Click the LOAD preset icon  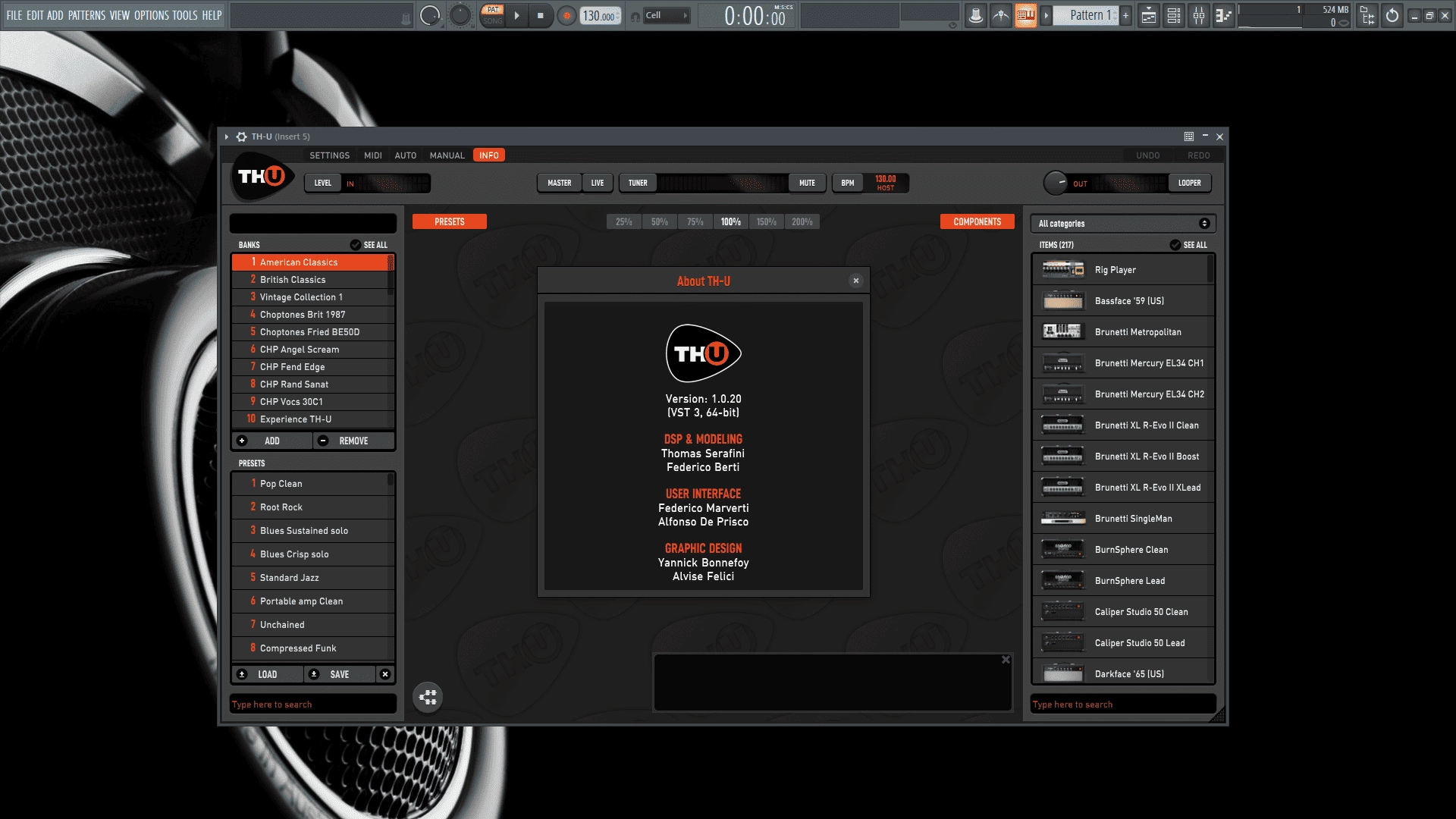click(242, 674)
